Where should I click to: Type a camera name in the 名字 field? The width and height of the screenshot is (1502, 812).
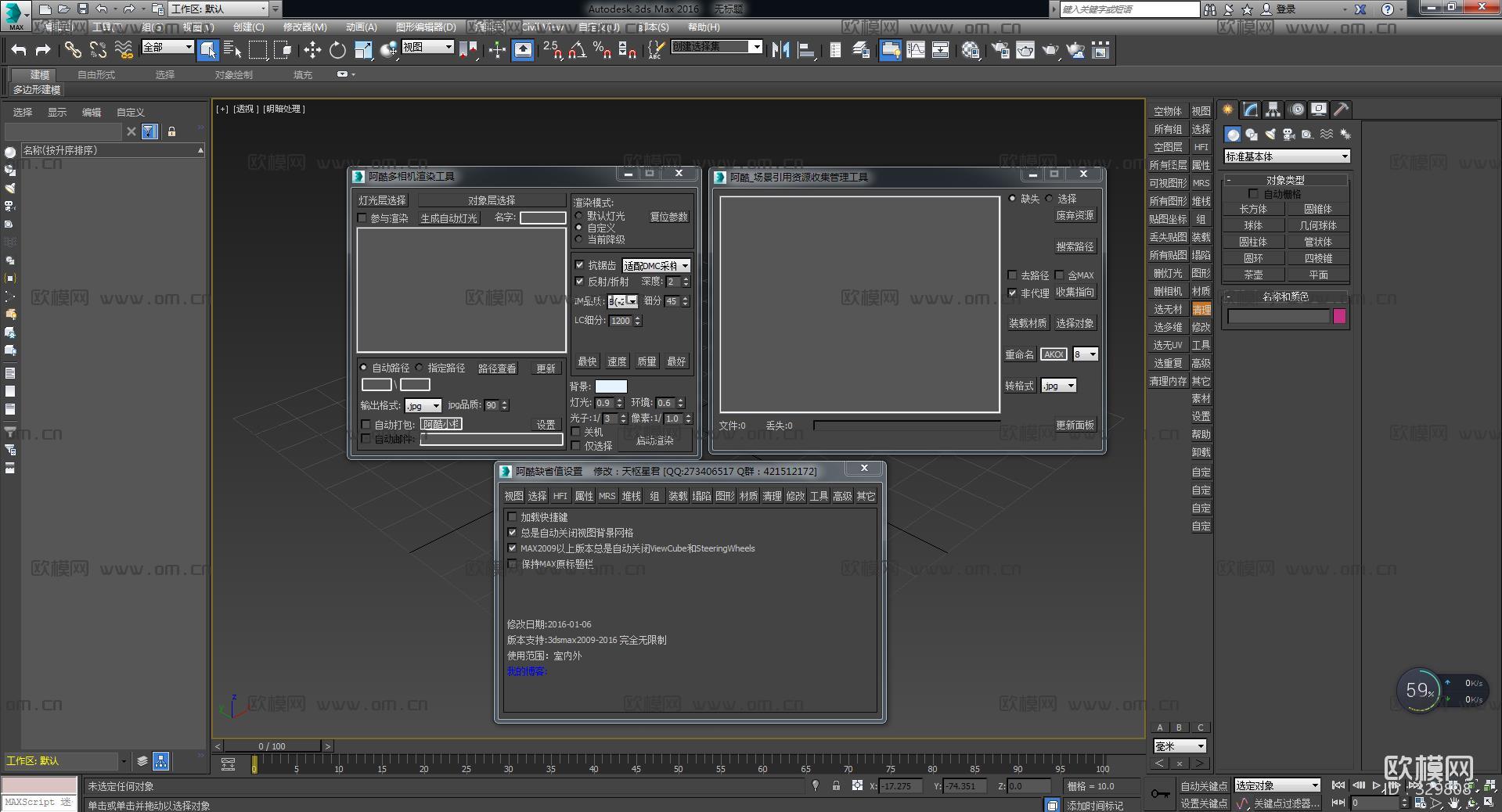(543, 217)
